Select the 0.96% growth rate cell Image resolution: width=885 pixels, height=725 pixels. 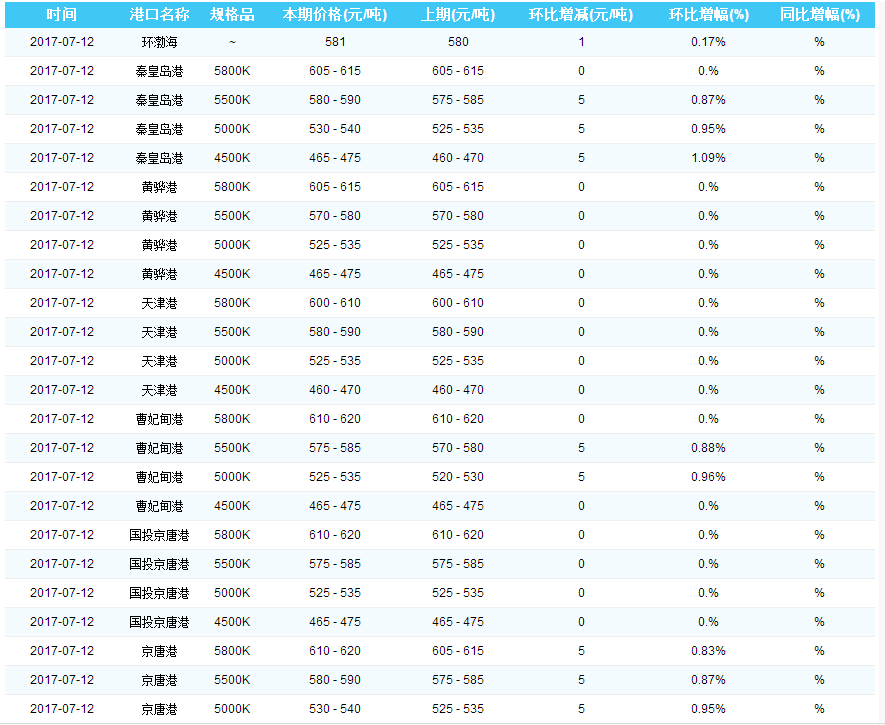pyautogui.click(x=708, y=477)
